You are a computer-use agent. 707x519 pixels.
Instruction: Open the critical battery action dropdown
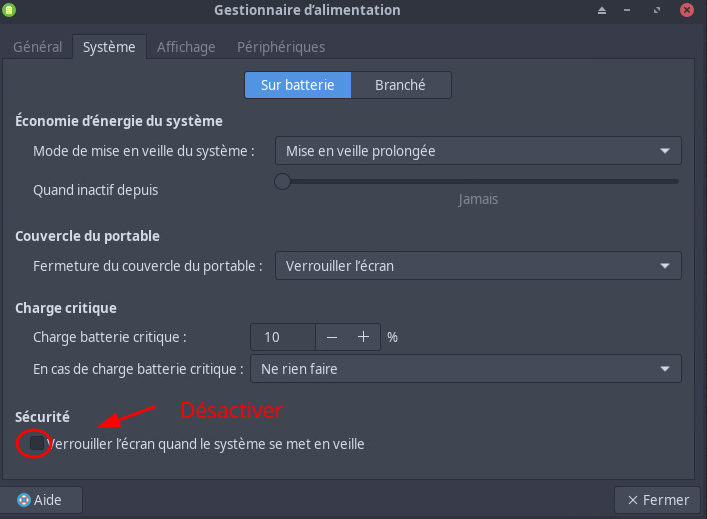click(465, 369)
